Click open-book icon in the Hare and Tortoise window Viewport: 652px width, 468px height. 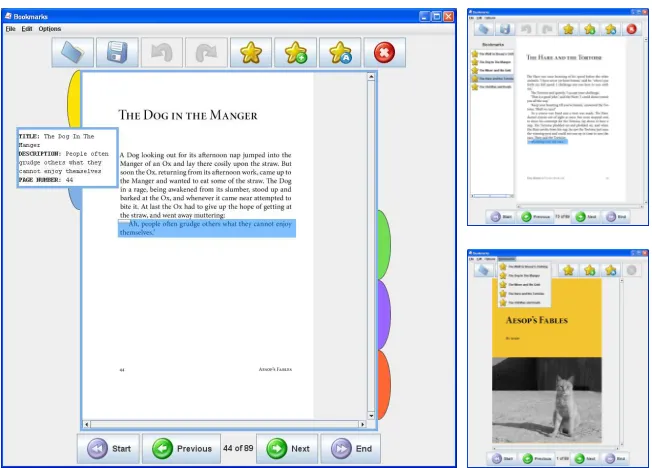(x=484, y=29)
